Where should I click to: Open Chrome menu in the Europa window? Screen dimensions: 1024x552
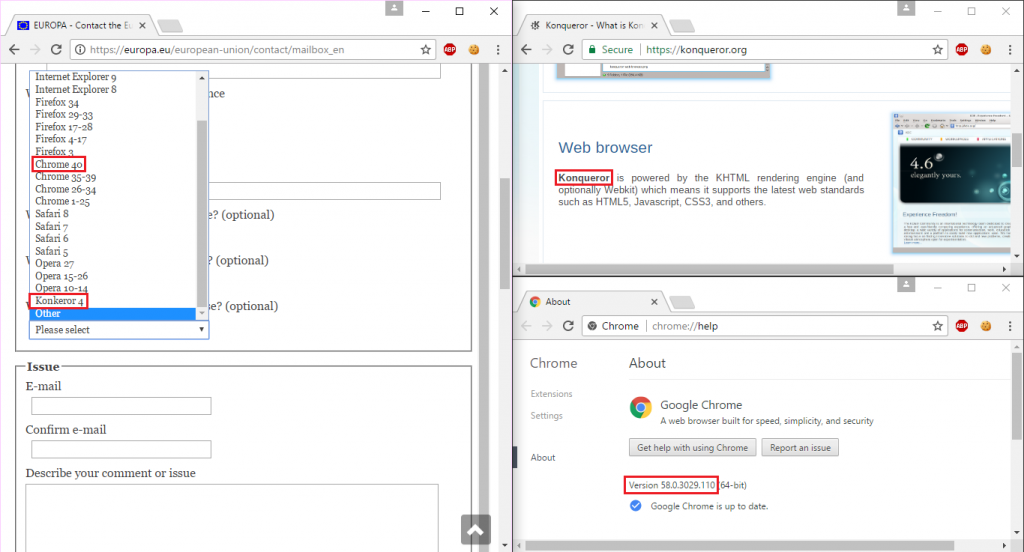point(497,48)
